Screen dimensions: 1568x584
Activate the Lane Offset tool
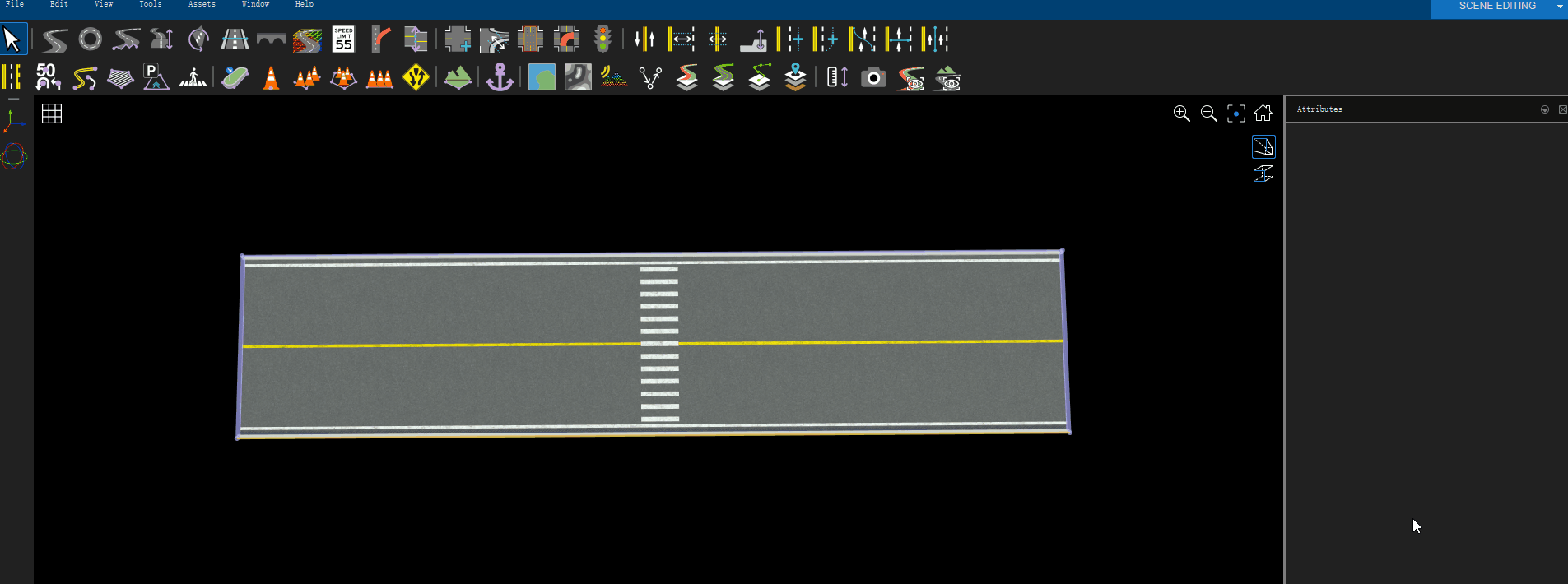pos(718,39)
